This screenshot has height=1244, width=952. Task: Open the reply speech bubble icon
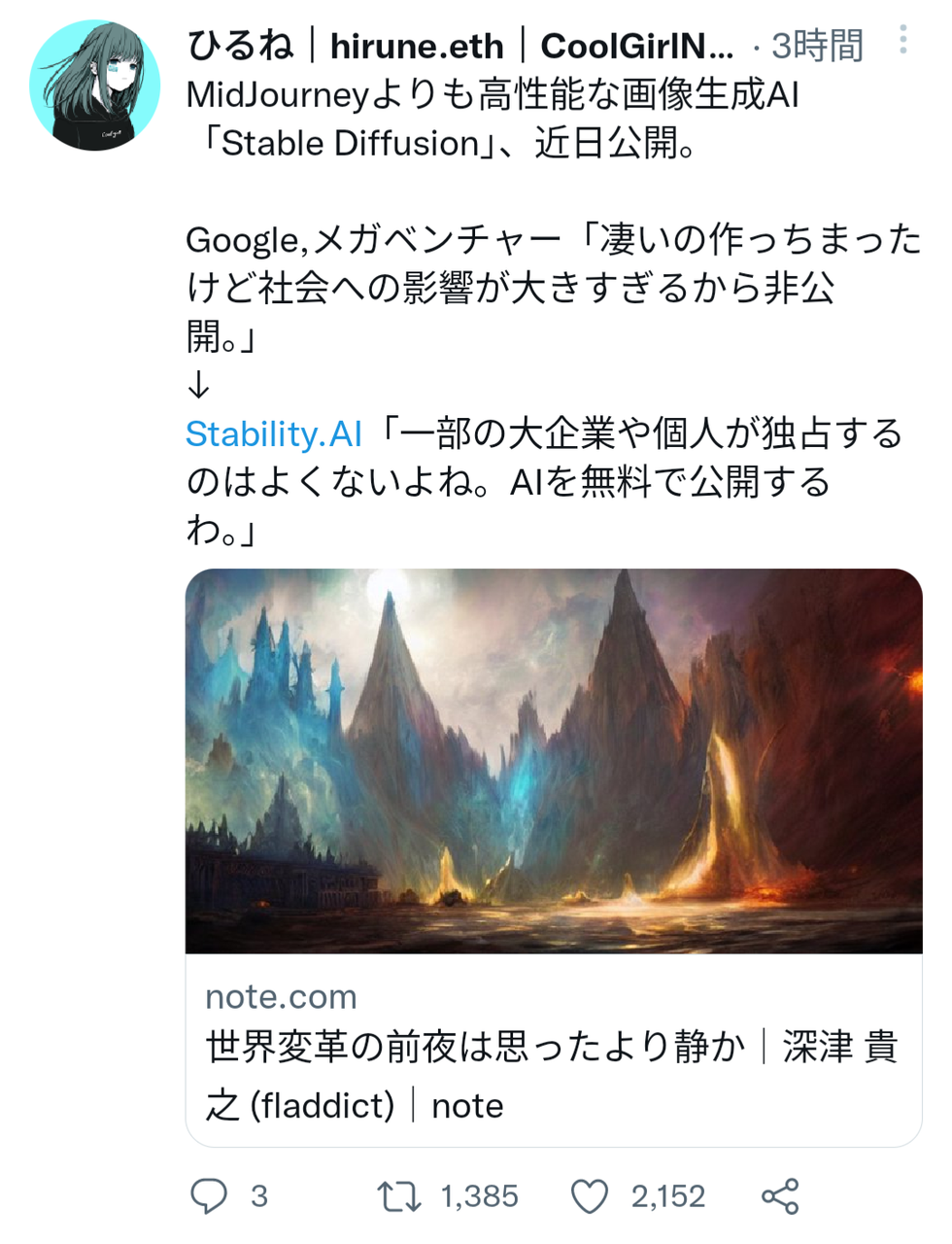208,1196
